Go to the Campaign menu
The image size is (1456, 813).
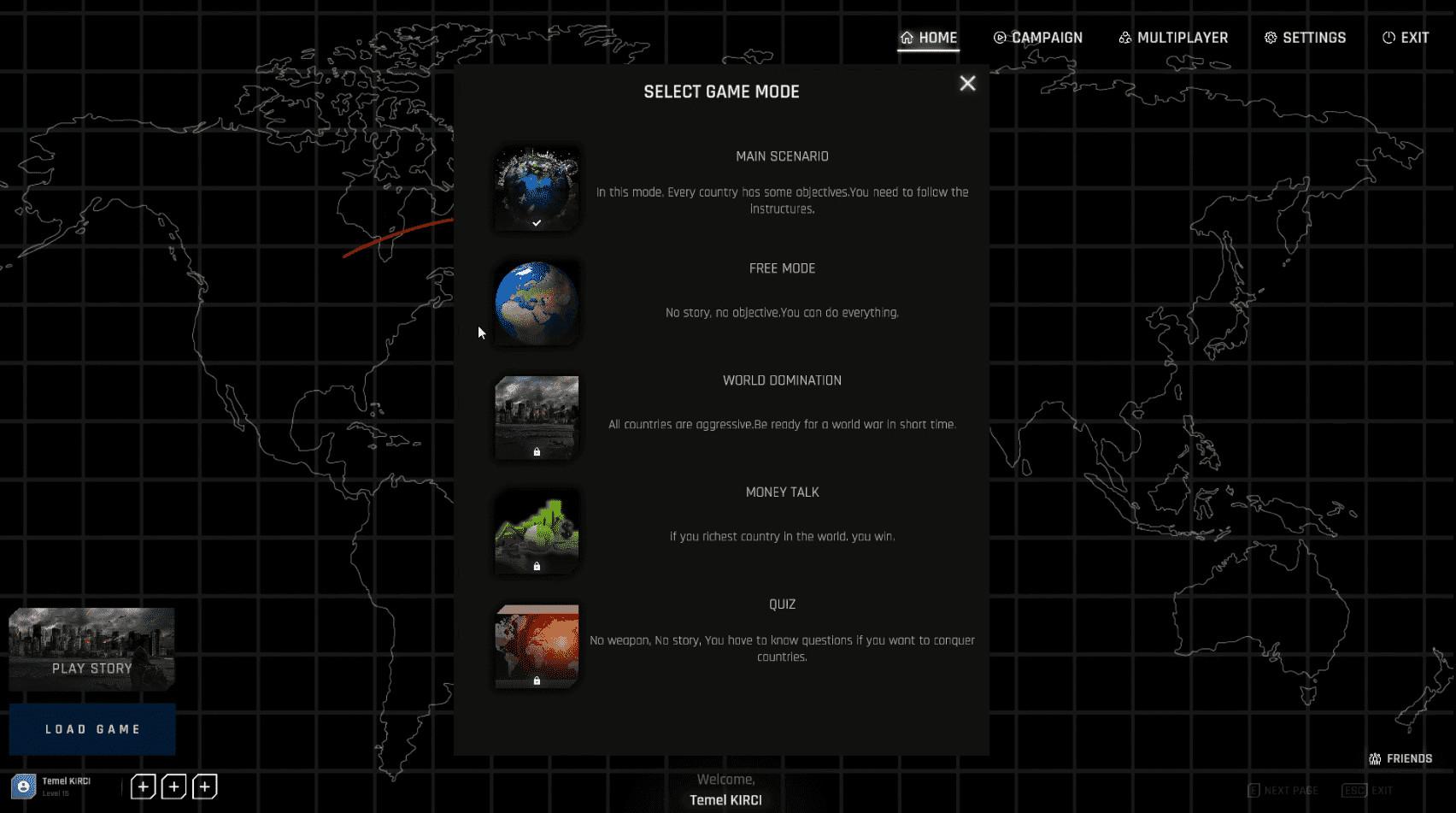1037,38
